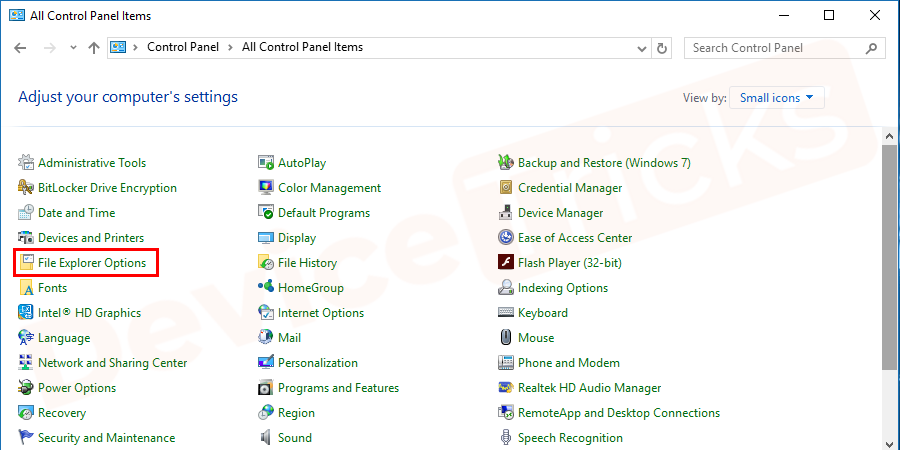Viewport: 900px width, 450px height.
Task: Click the Internet Options icon
Action: coord(266,313)
